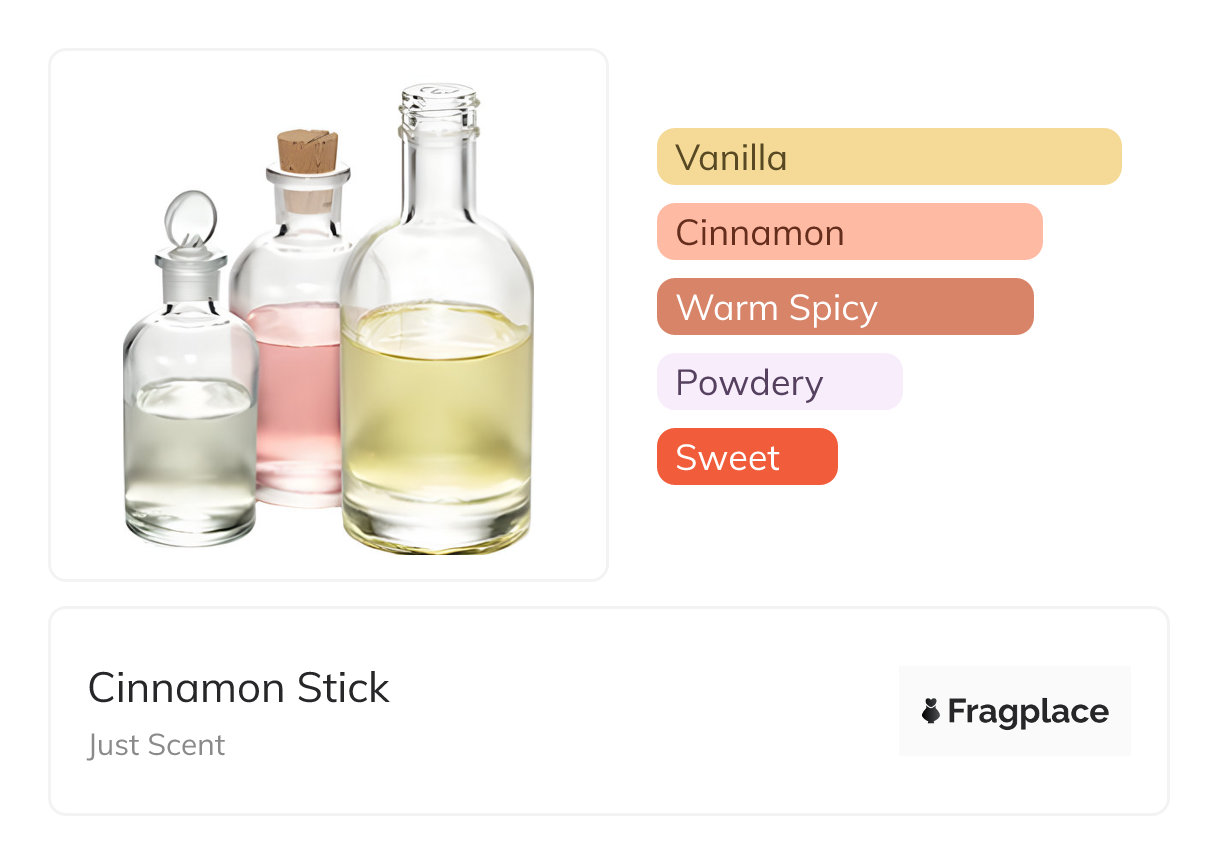Click the clear liquid in small bottle
Viewport: 1218px width, 864px height.
[190, 460]
